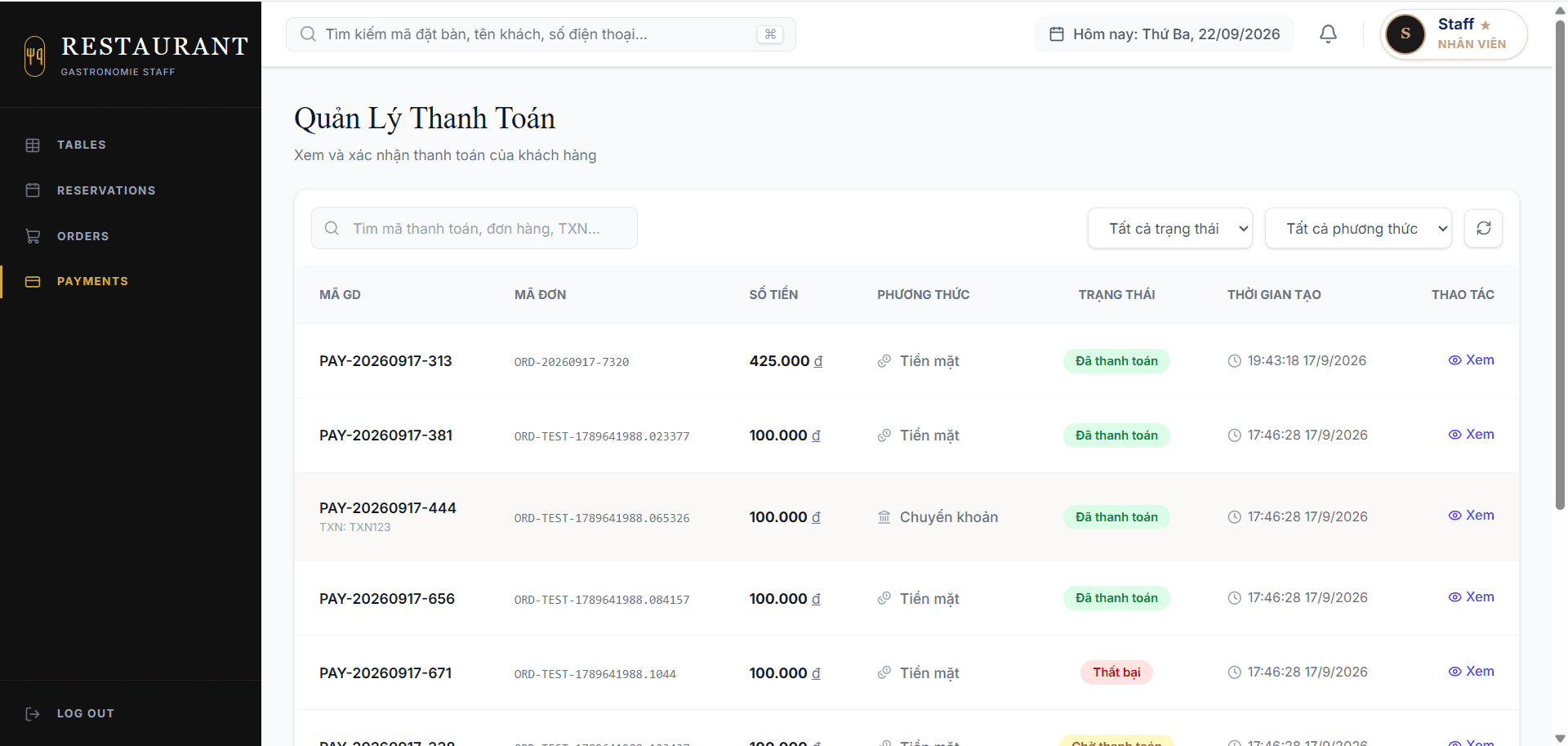View details of PAY-20260917-313 via Xem
Viewport: 1568px width, 746px height.
(1471, 360)
